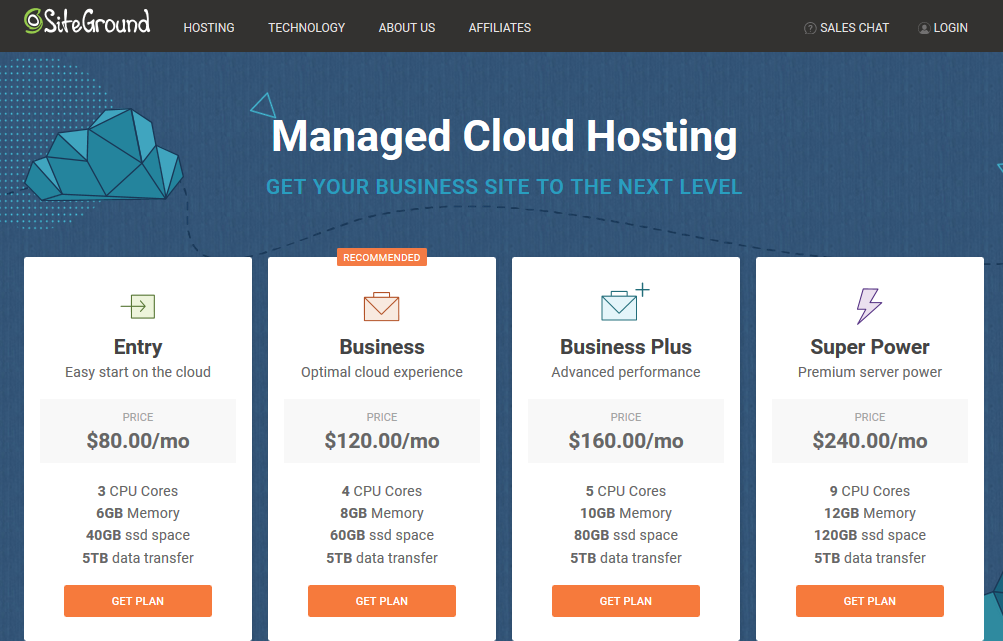Click '5TB data transfer' in Super Power plan
This screenshot has width=1003, height=641.
(870, 558)
